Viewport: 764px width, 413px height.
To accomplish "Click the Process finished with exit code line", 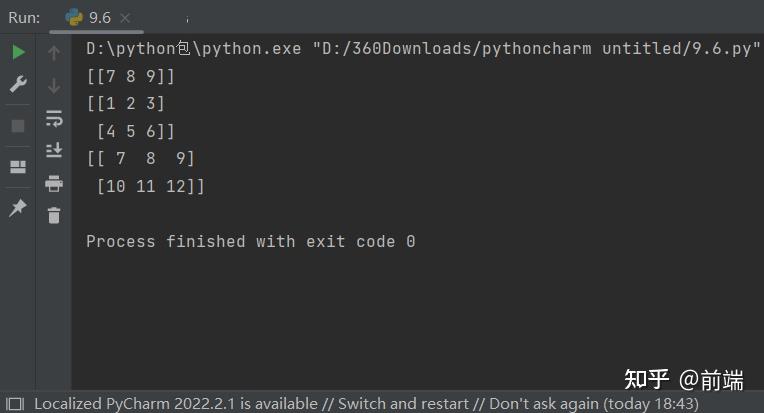I will click(x=251, y=242).
